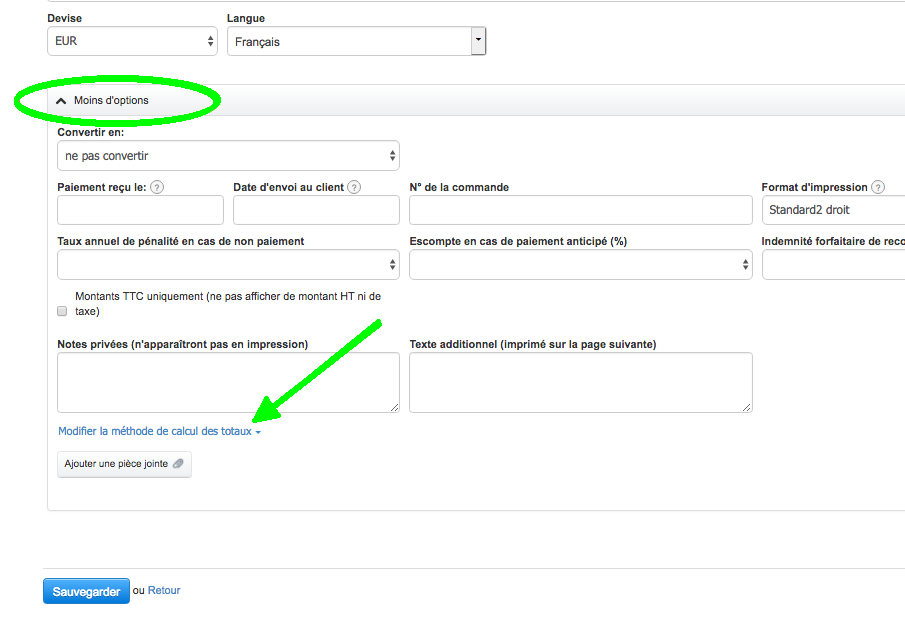Click the Texte additionnel text area
Image resolution: width=905 pixels, height=637 pixels.
[x=580, y=382]
